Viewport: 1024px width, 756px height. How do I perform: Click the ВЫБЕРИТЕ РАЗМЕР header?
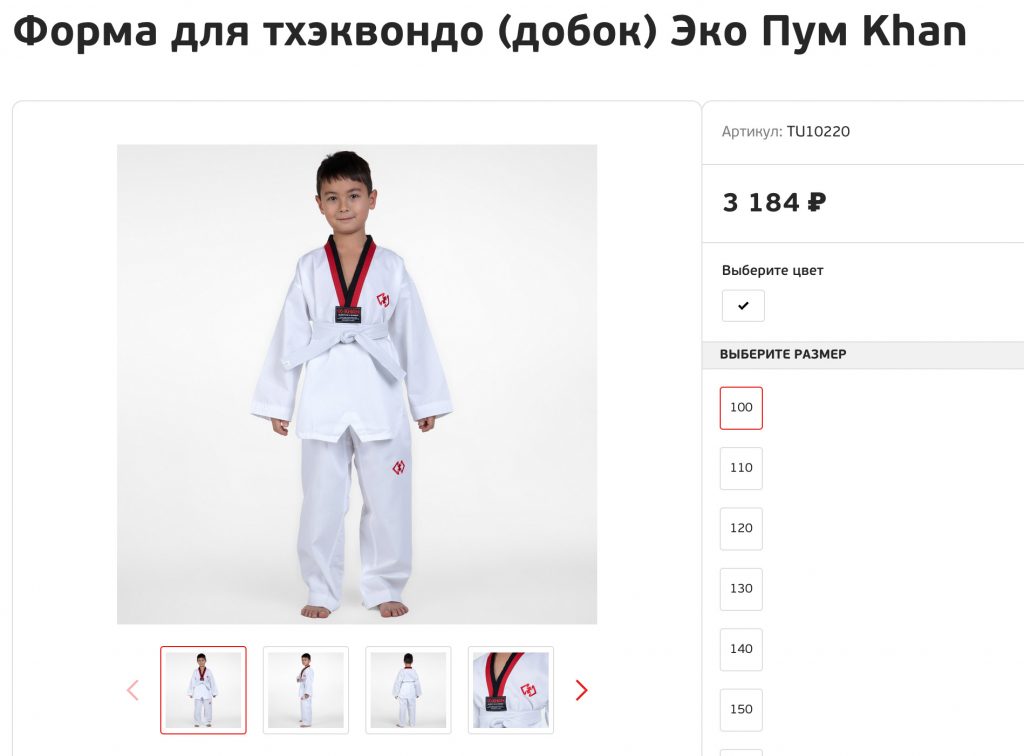tap(783, 354)
